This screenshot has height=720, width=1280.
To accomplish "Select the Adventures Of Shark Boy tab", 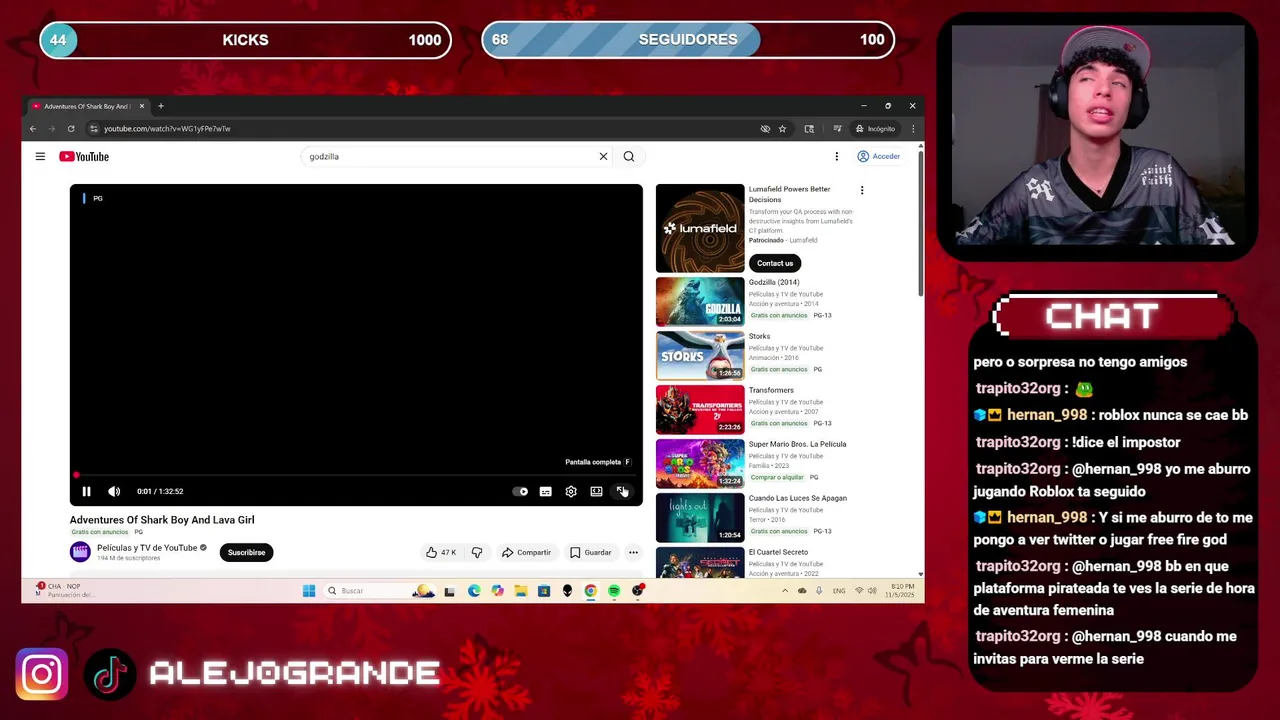I will [87, 106].
